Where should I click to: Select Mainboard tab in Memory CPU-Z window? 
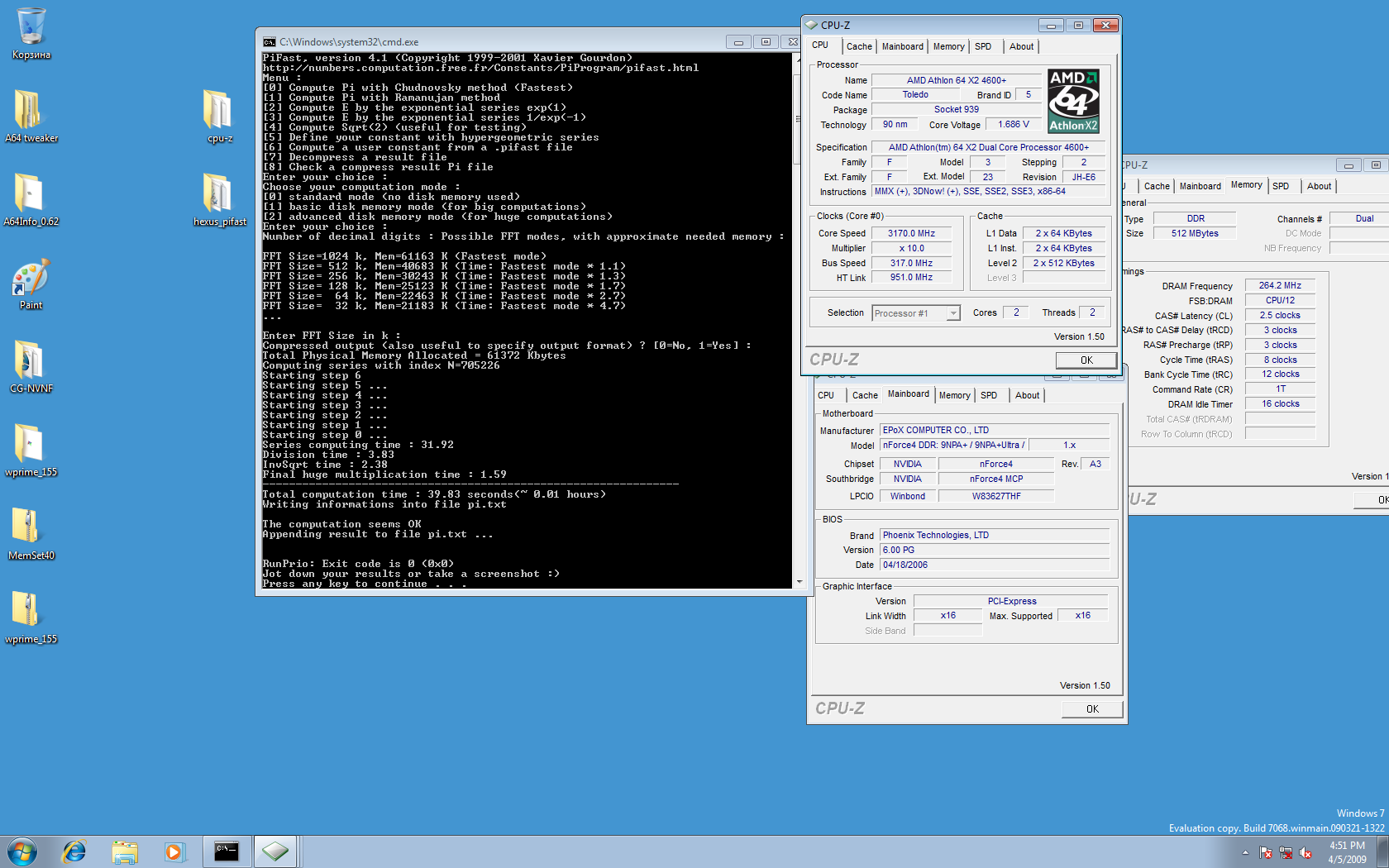pos(1200,186)
